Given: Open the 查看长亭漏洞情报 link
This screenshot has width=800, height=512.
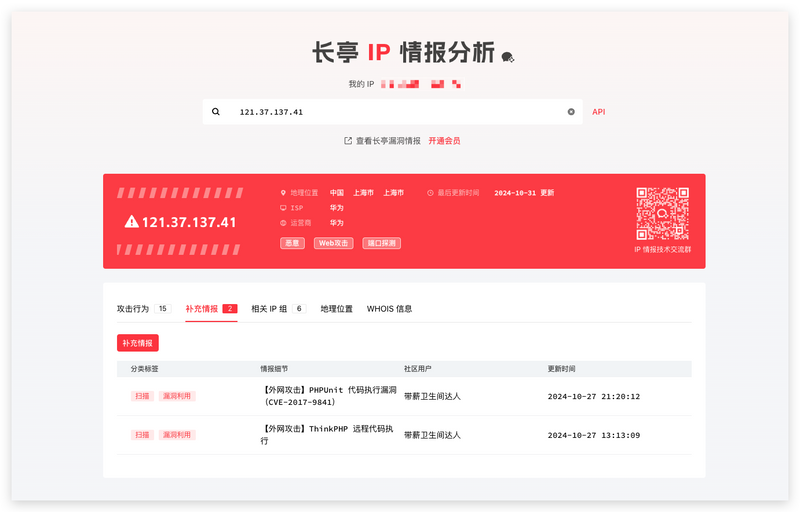Looking at the screenshot, I should click(388, 141).
